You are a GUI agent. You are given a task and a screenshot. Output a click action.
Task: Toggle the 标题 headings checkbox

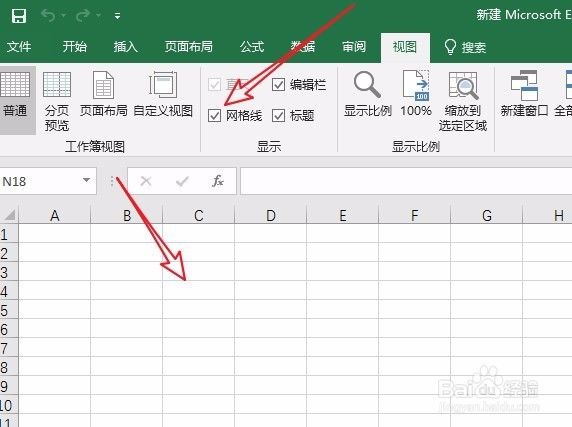tap(278, 116)
